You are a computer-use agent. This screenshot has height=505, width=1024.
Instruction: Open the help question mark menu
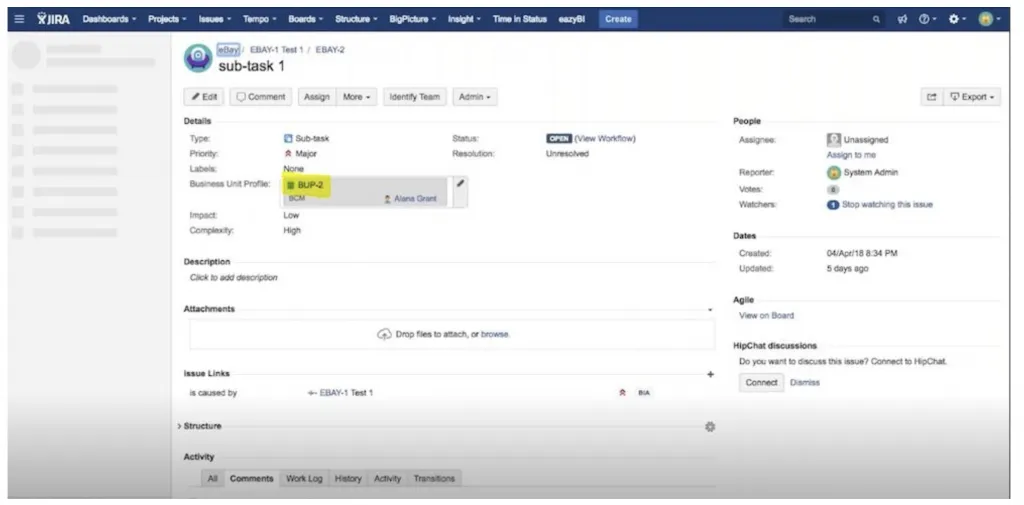927,20
